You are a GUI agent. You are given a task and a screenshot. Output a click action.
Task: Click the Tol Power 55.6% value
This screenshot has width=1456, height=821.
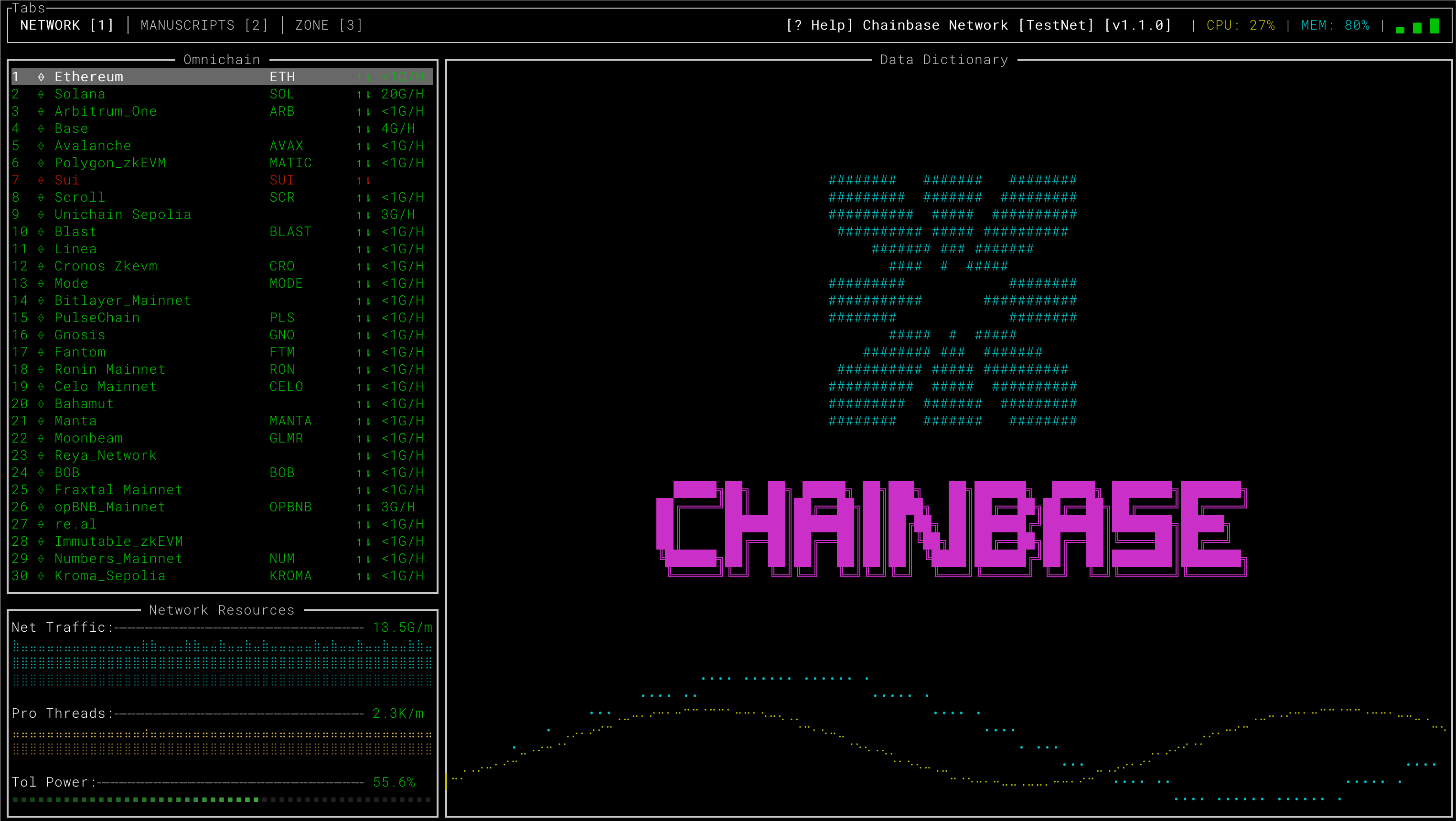click(394, 783)
